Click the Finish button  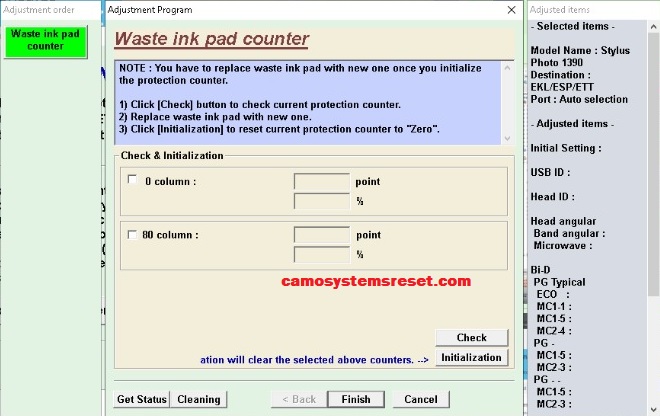point(356,399)
